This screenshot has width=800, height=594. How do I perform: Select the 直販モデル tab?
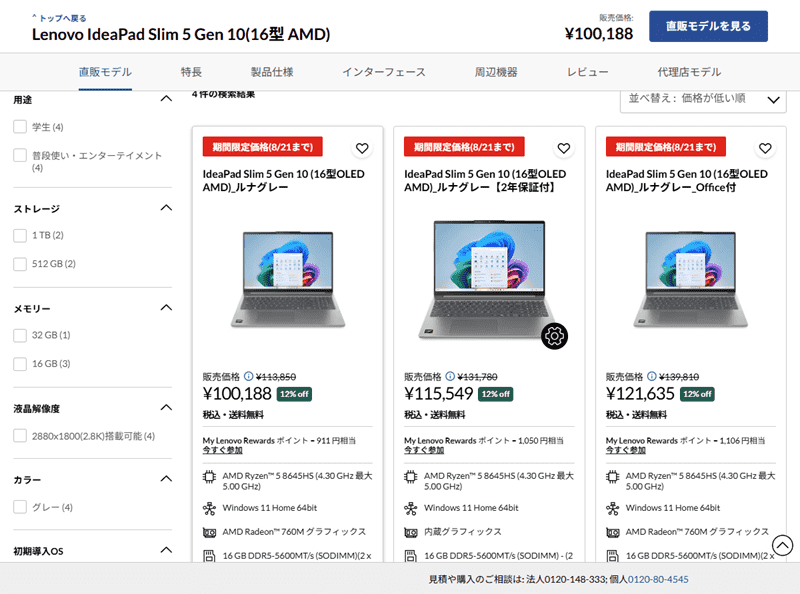click(x=105, y=72)
